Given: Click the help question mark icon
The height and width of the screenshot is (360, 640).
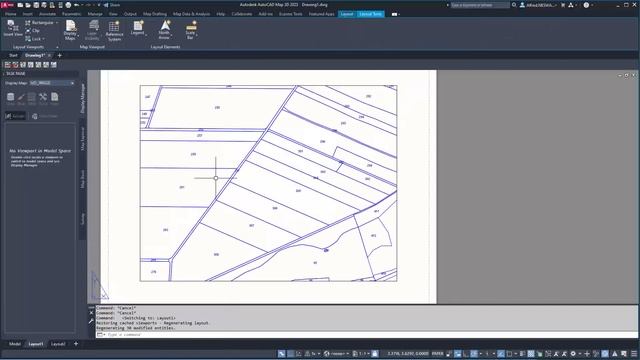Looking at the screenshot, I should [586, 5].
